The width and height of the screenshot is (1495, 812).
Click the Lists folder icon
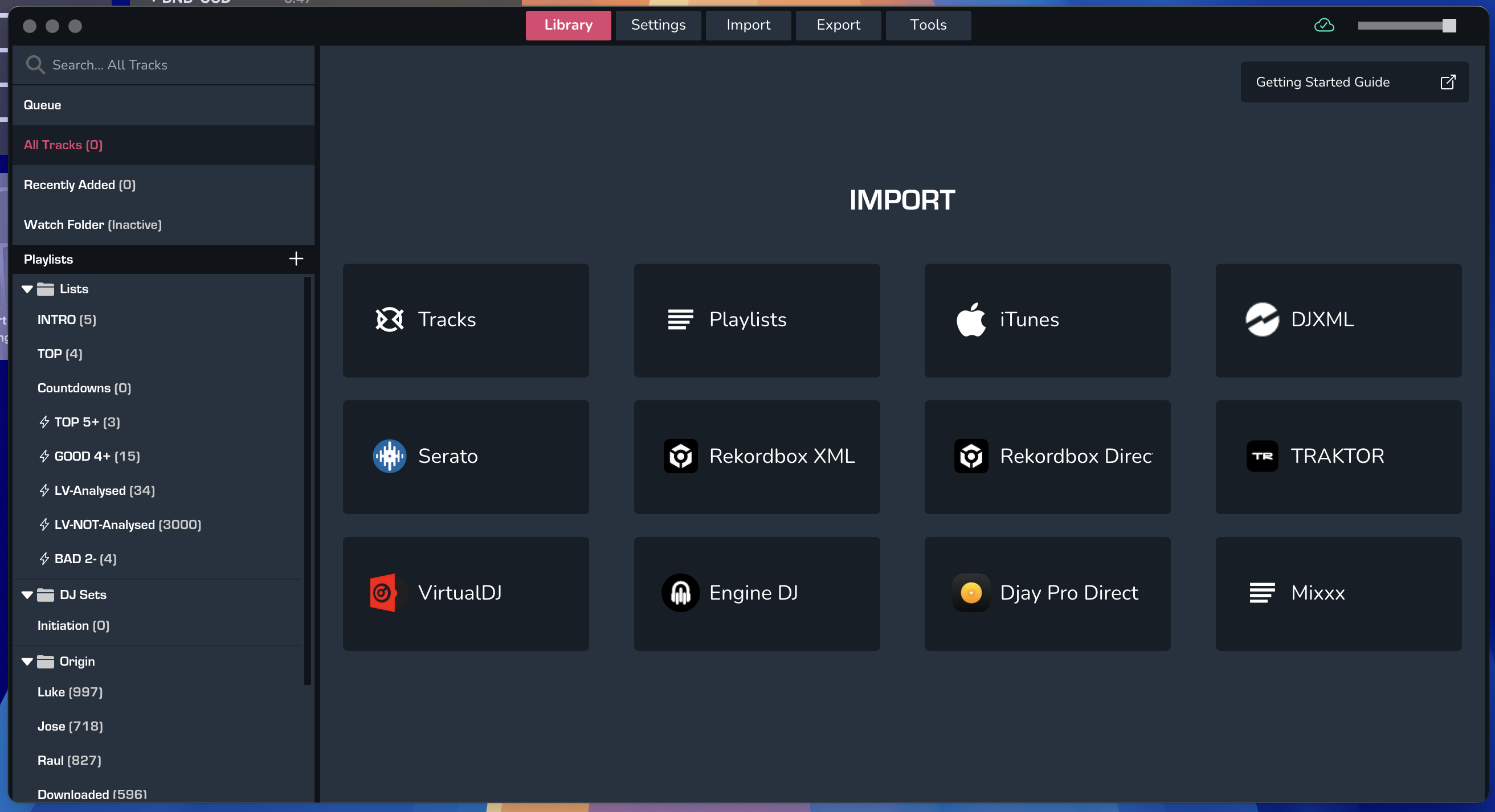pos(45,289)
